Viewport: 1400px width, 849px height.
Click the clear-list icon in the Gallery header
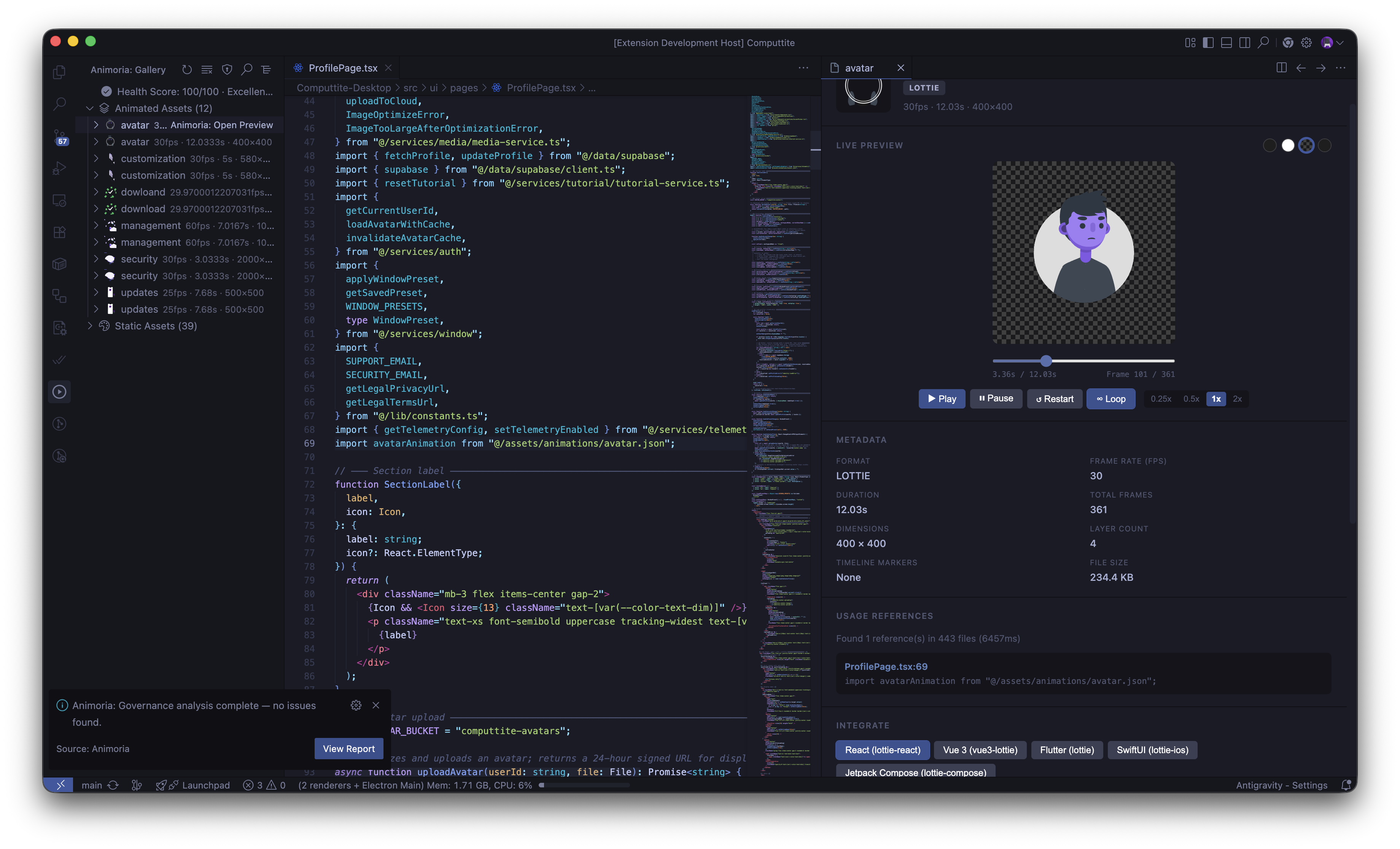point(207,69)
